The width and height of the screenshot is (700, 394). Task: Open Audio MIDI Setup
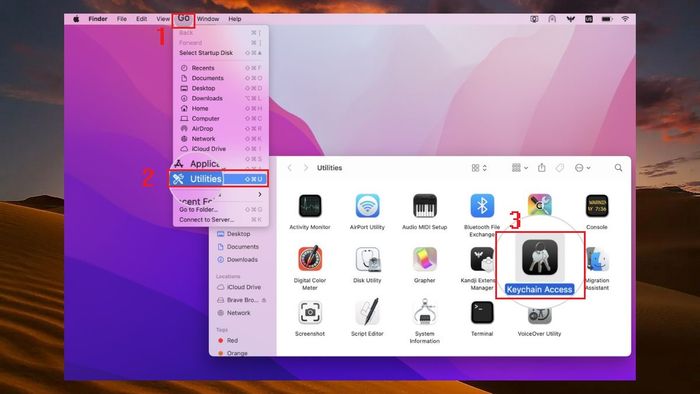click(x=425, y=206)
